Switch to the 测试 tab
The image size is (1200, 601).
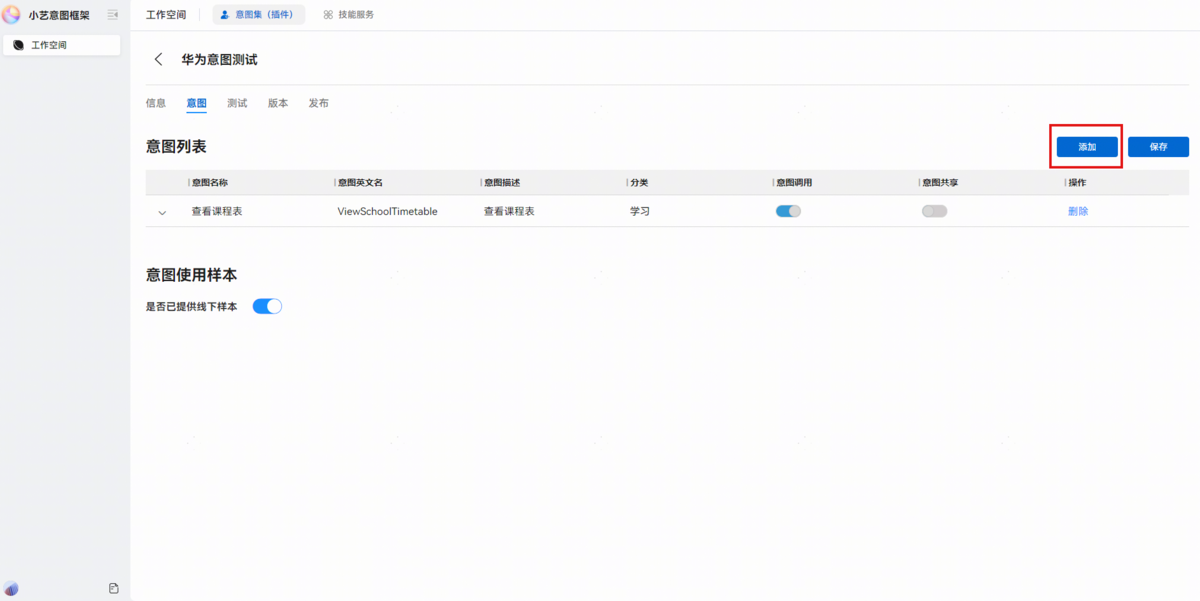pyautogui.click(x=237, y=103)
